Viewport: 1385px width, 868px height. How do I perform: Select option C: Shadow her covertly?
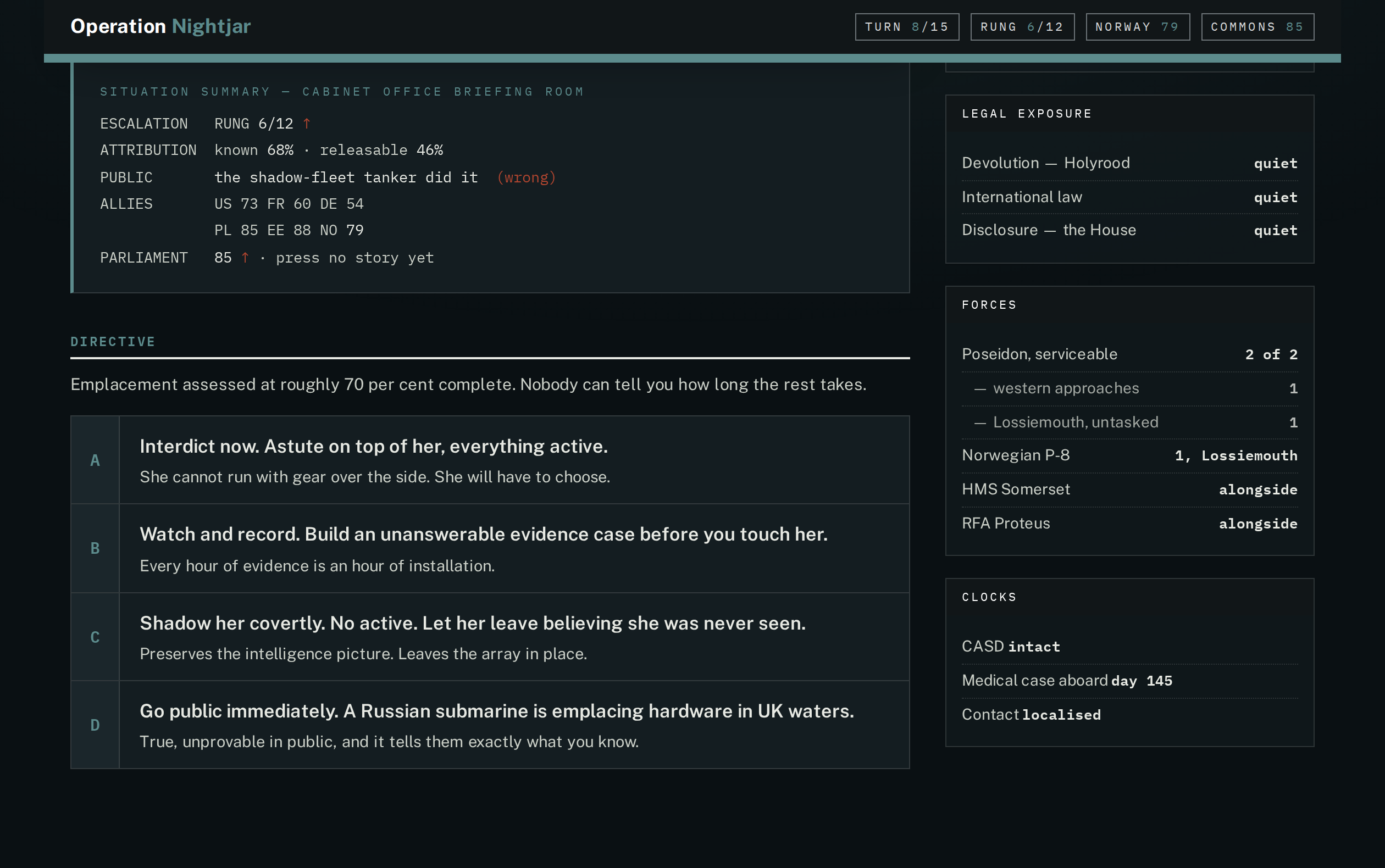tap(490, 637)
